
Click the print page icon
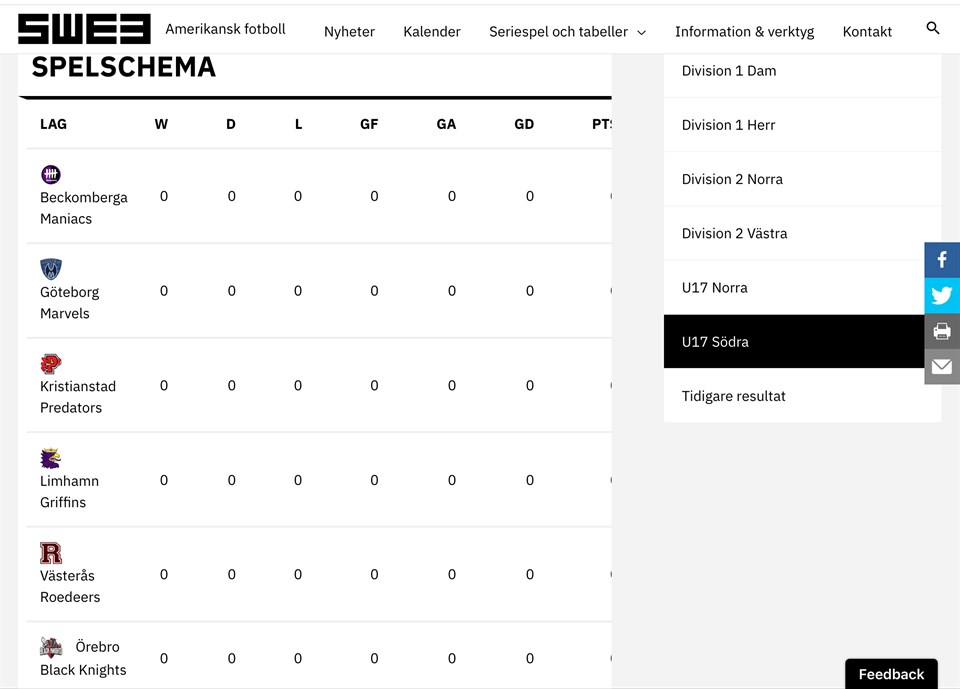942,331
